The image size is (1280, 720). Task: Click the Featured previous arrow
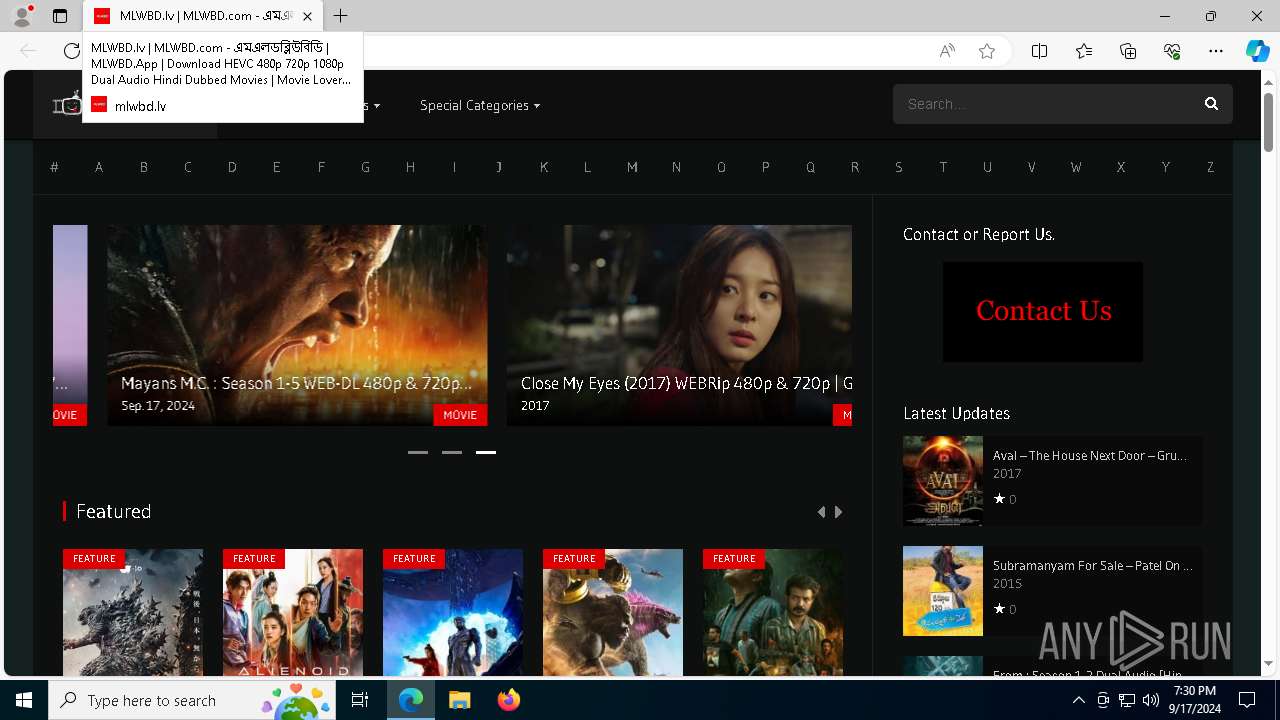pyautogui.click(x=821, y=512)
